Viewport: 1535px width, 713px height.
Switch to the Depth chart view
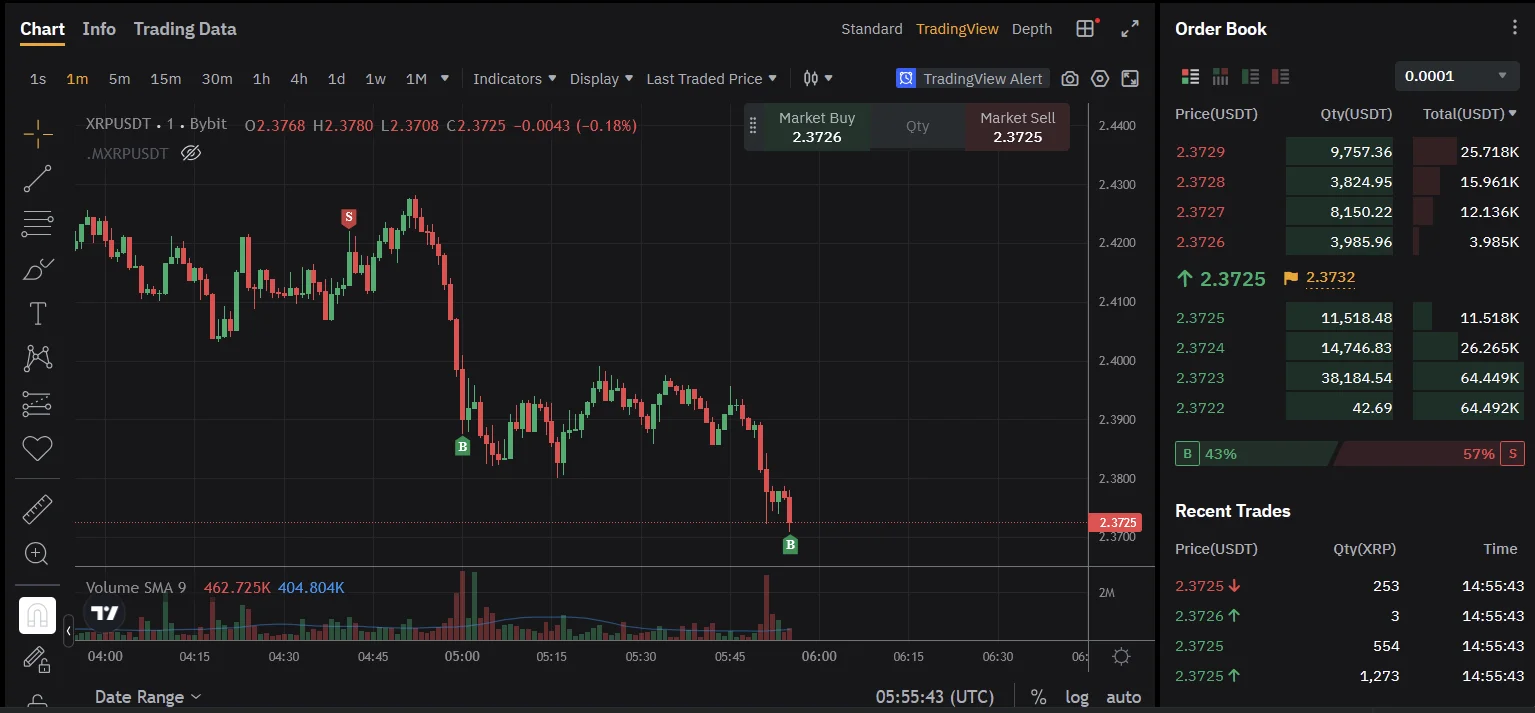tap(1032, 29)
